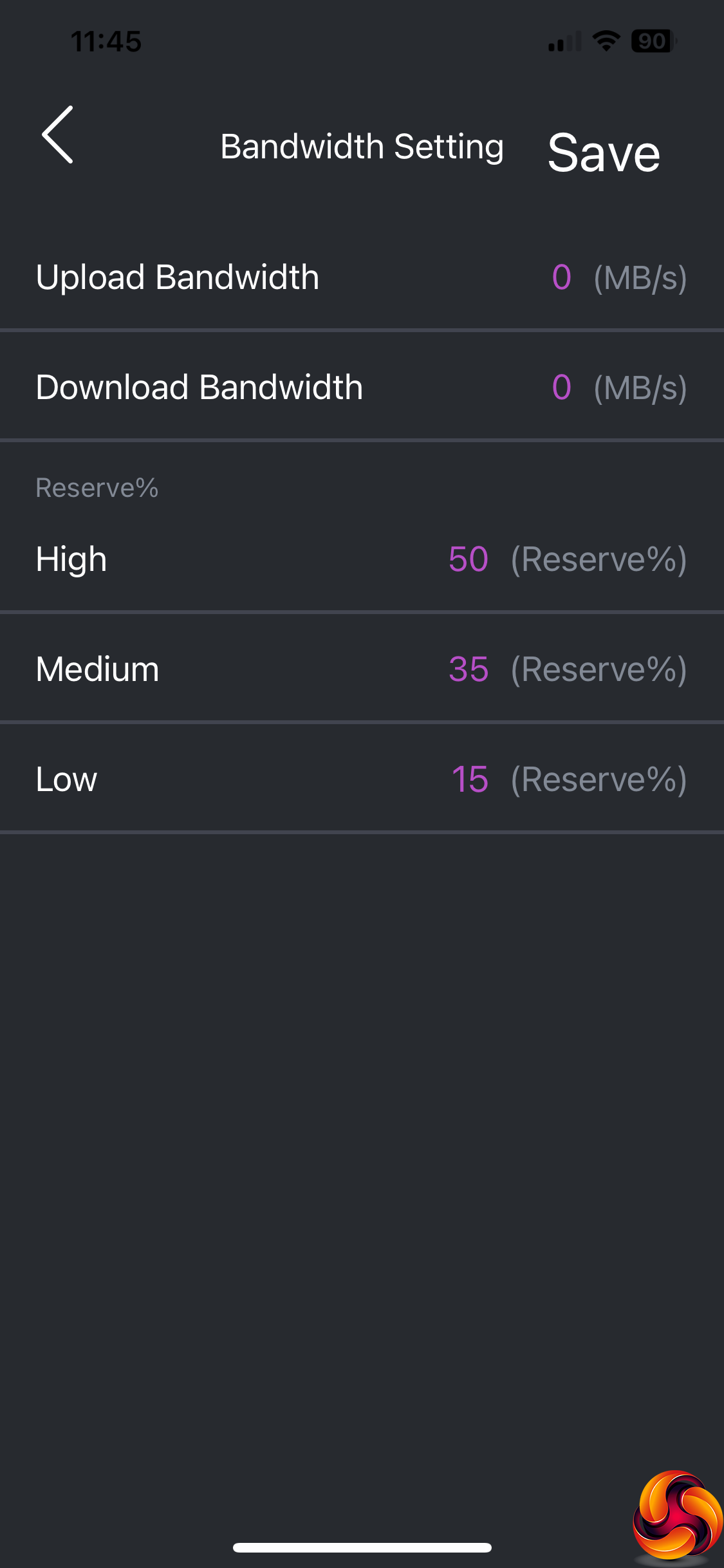Edit the Upload Bandwidth value field
The width and height of the screenshot is (724, 1568).
561,277
